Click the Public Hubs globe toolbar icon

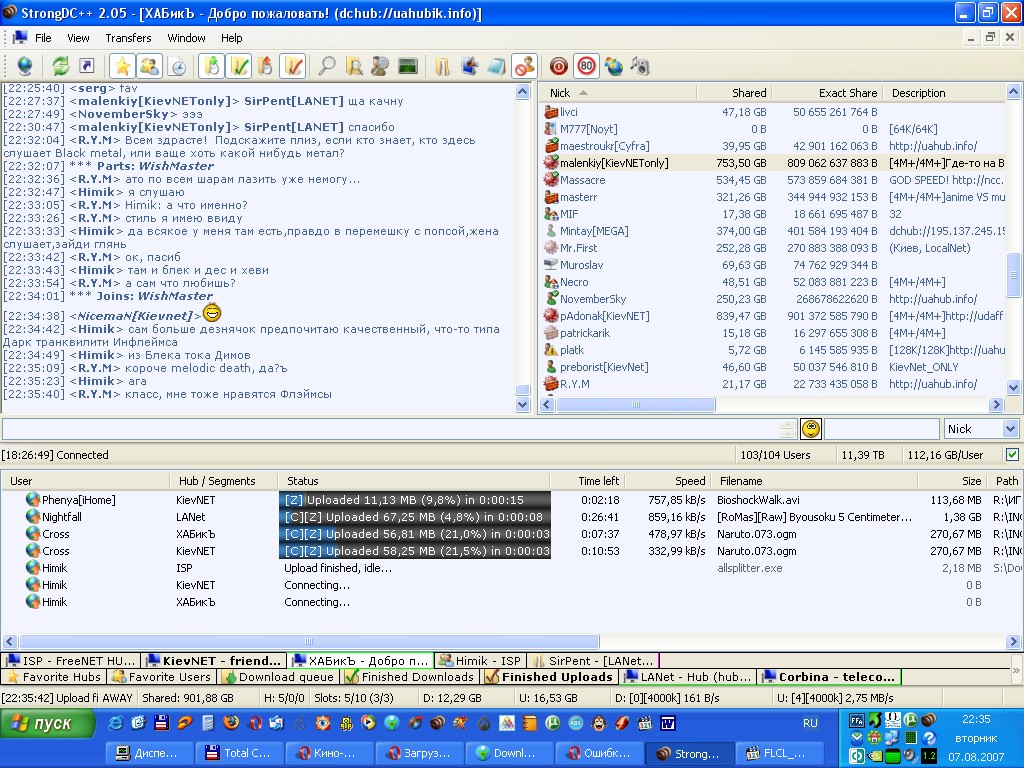pyautogui.click(x=24, y=66)
